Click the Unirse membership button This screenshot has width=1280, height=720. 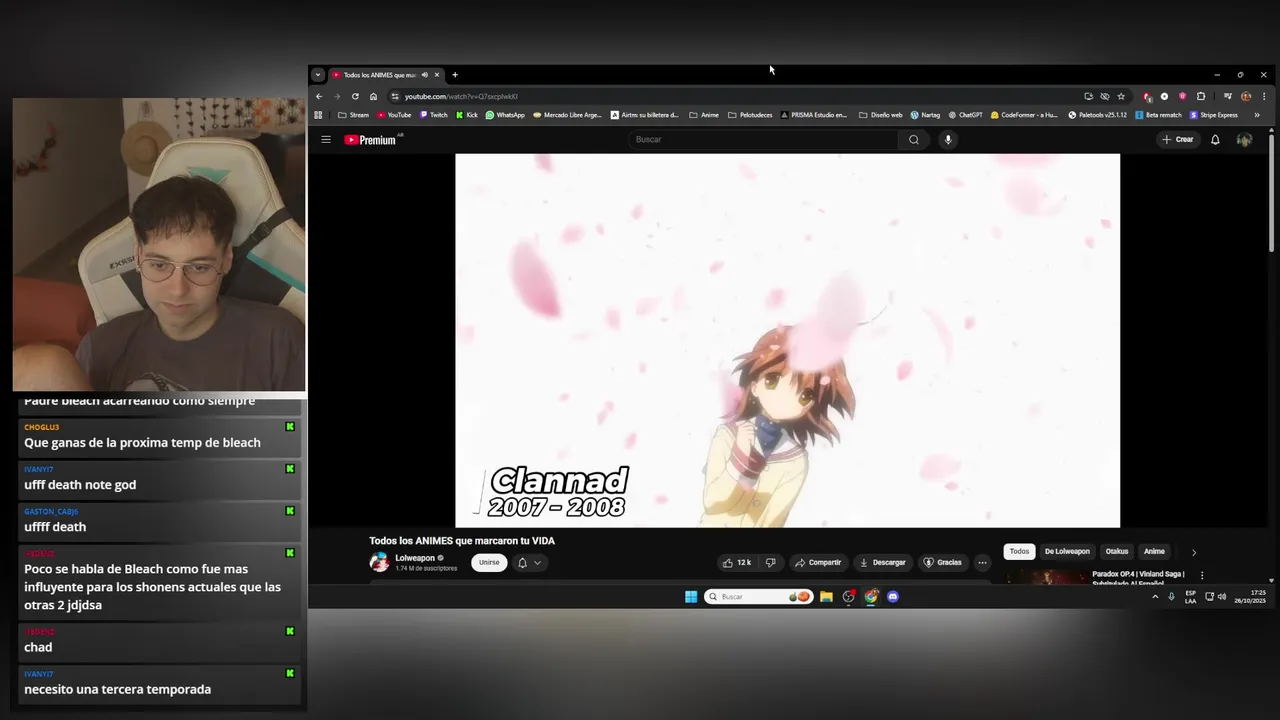point(489,563)
